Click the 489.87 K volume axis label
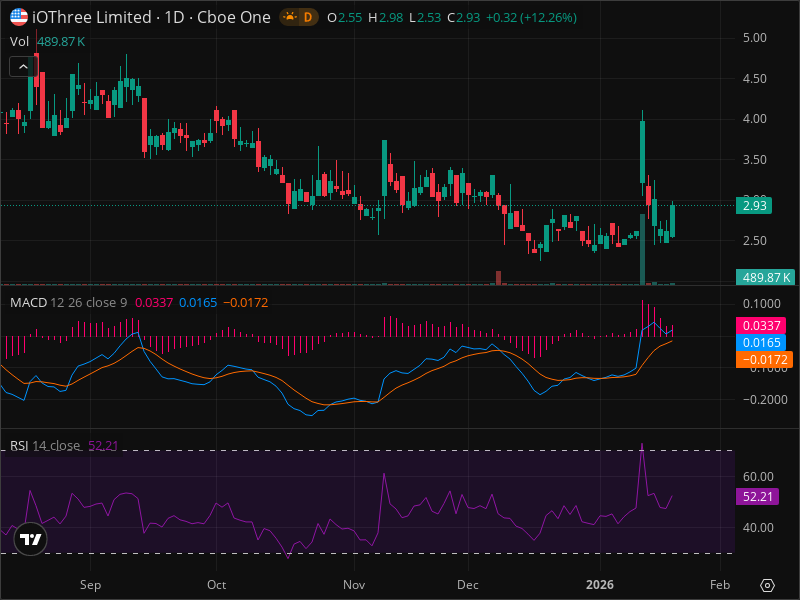Screen dimensions: 800x600 (766, 278)
